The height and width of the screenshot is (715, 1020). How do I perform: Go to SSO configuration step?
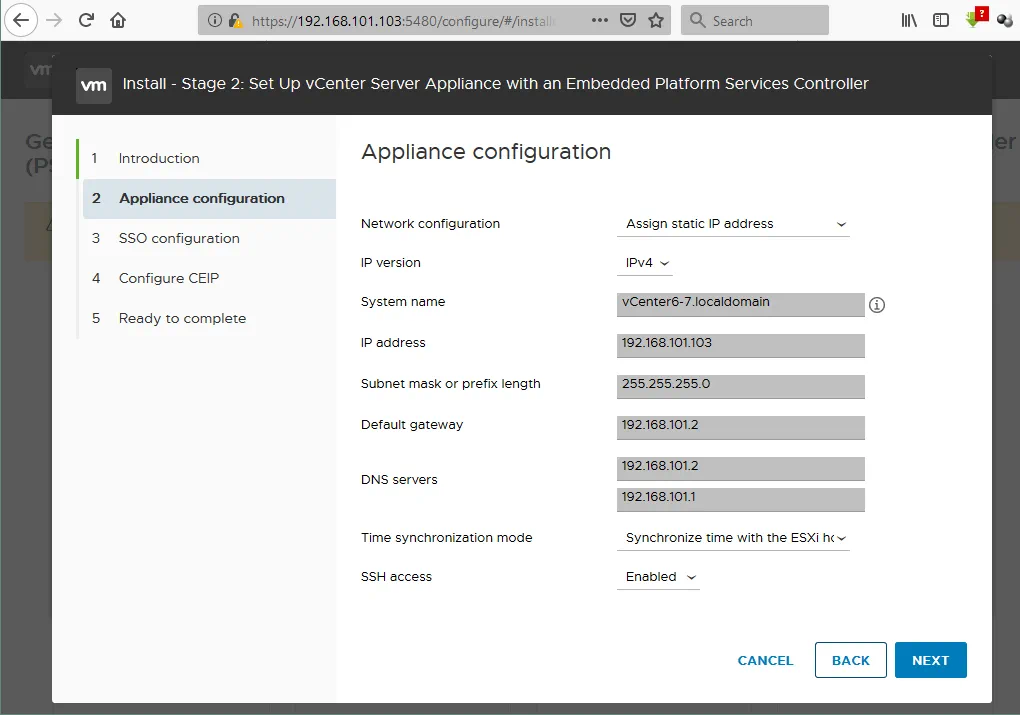tap(179, 238)
